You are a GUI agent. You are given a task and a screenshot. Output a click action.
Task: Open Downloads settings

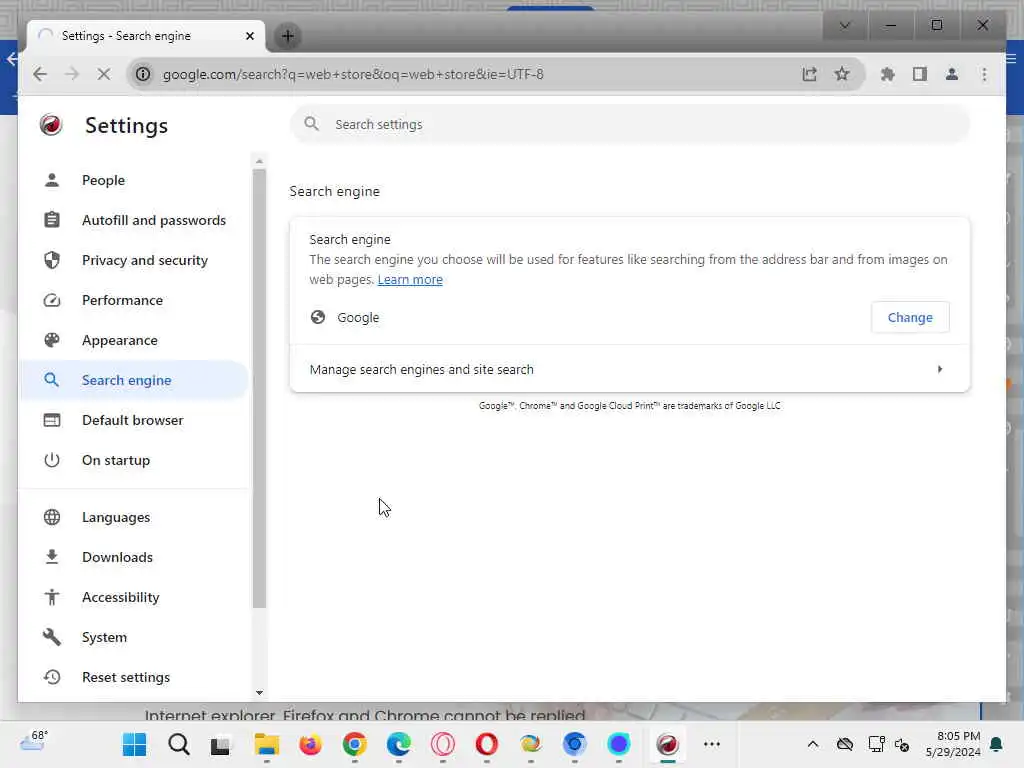point(134,557)
